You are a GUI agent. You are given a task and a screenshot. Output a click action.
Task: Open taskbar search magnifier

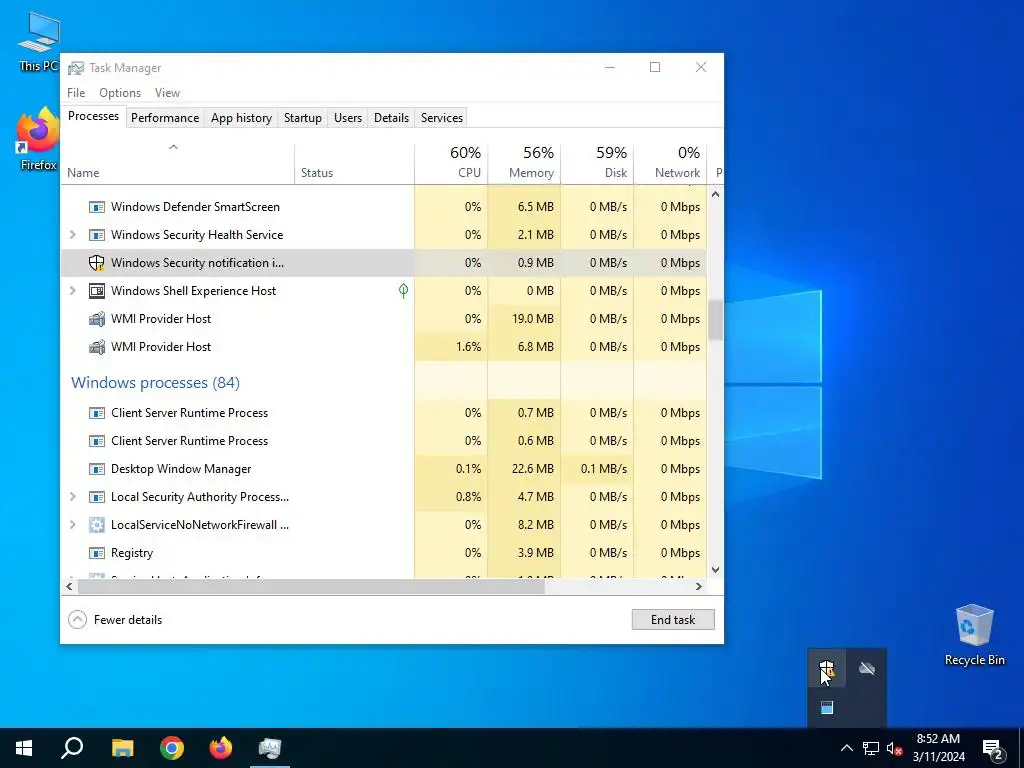(72, 748)
